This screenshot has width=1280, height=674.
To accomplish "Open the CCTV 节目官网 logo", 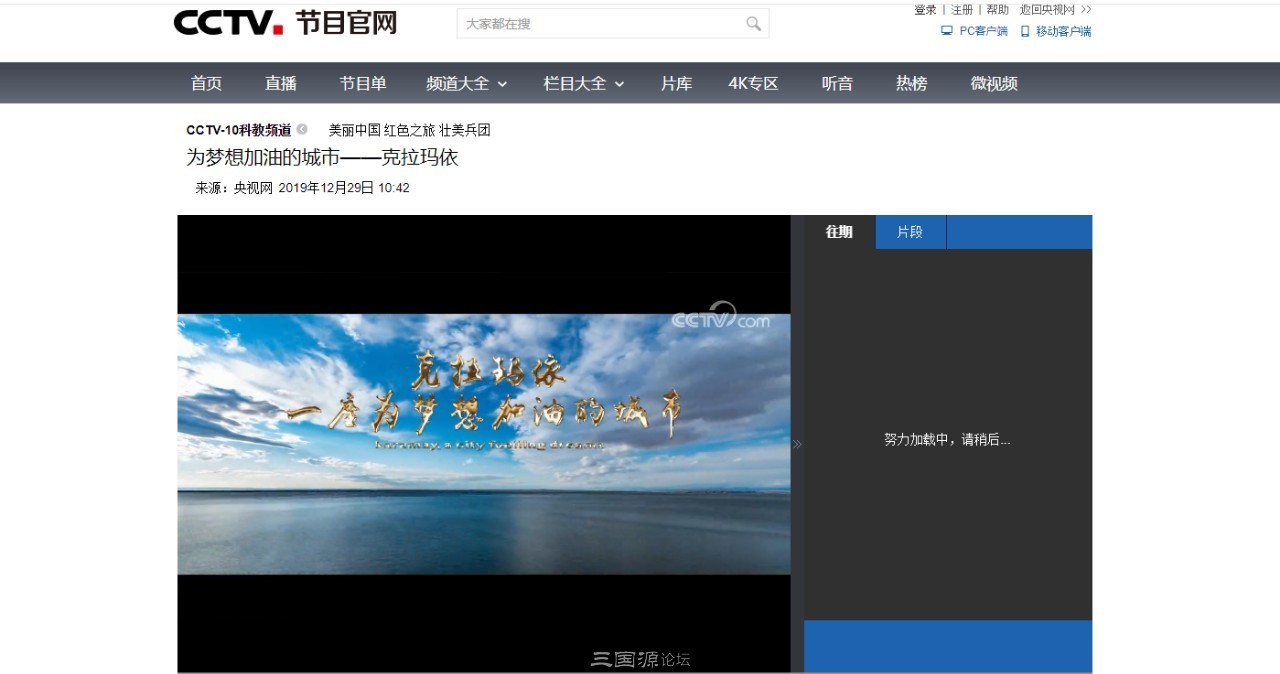I will 285,22.
